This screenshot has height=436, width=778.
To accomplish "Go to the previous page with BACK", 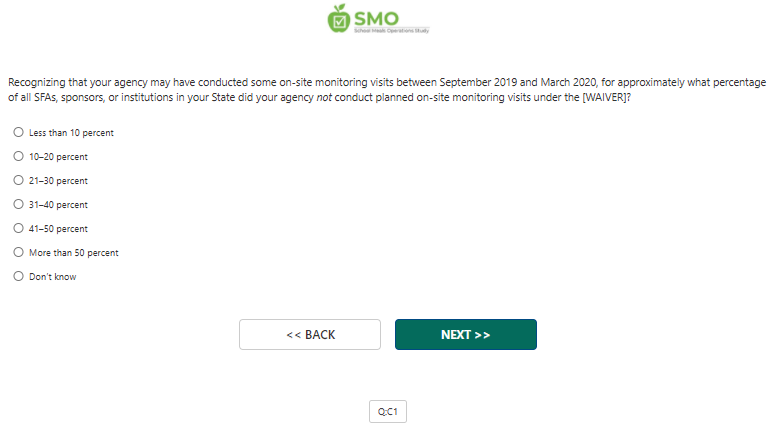I will (x=310, y=334).
